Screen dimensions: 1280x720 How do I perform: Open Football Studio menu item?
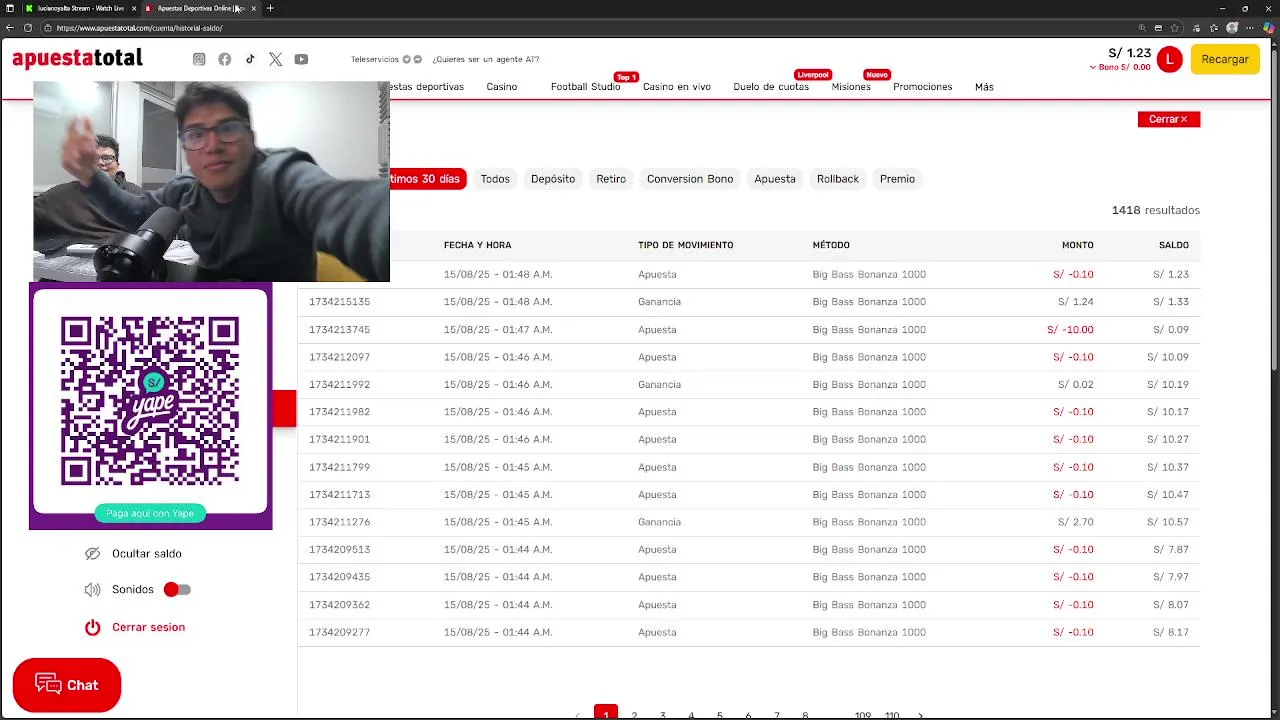(x=585, y=87)
